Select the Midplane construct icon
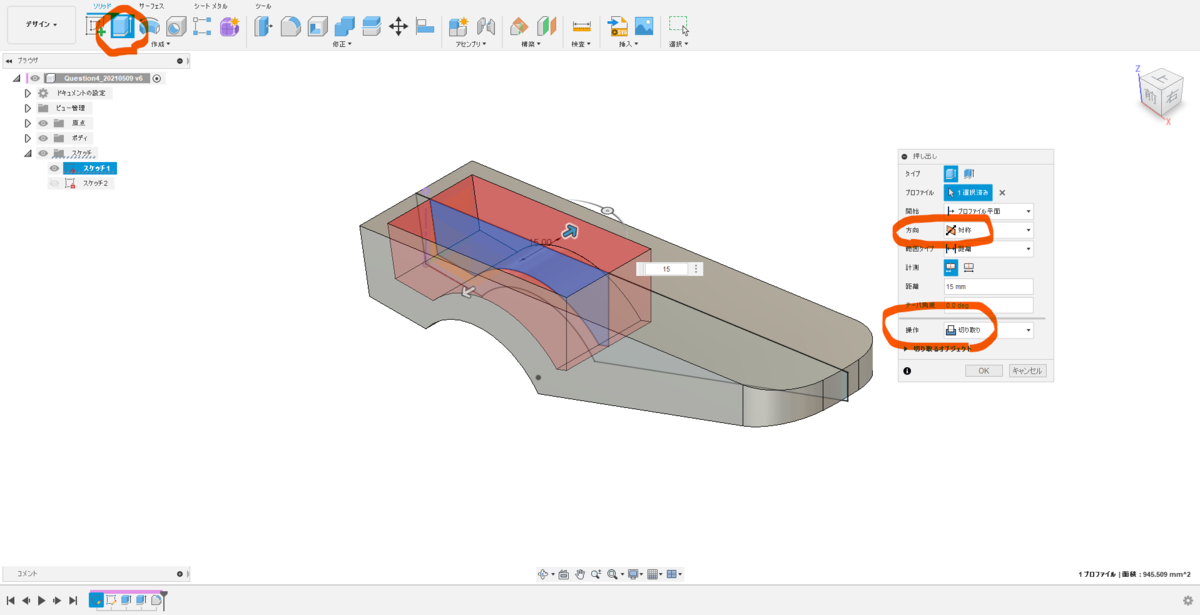Viewport: 1200px width, 615px height. pyautogui.click(x=547, y=27)
